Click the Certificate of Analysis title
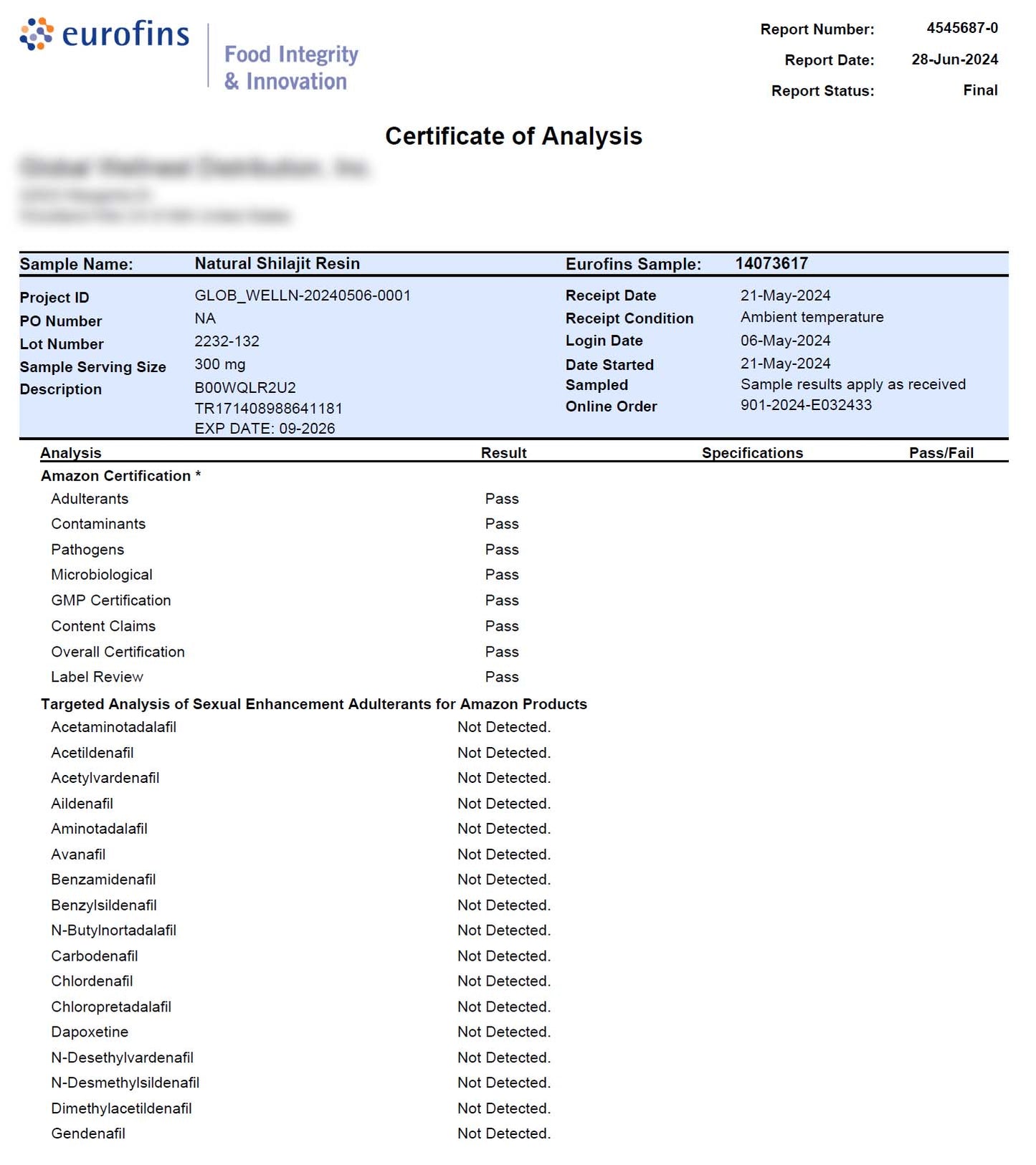 point(513,136)
